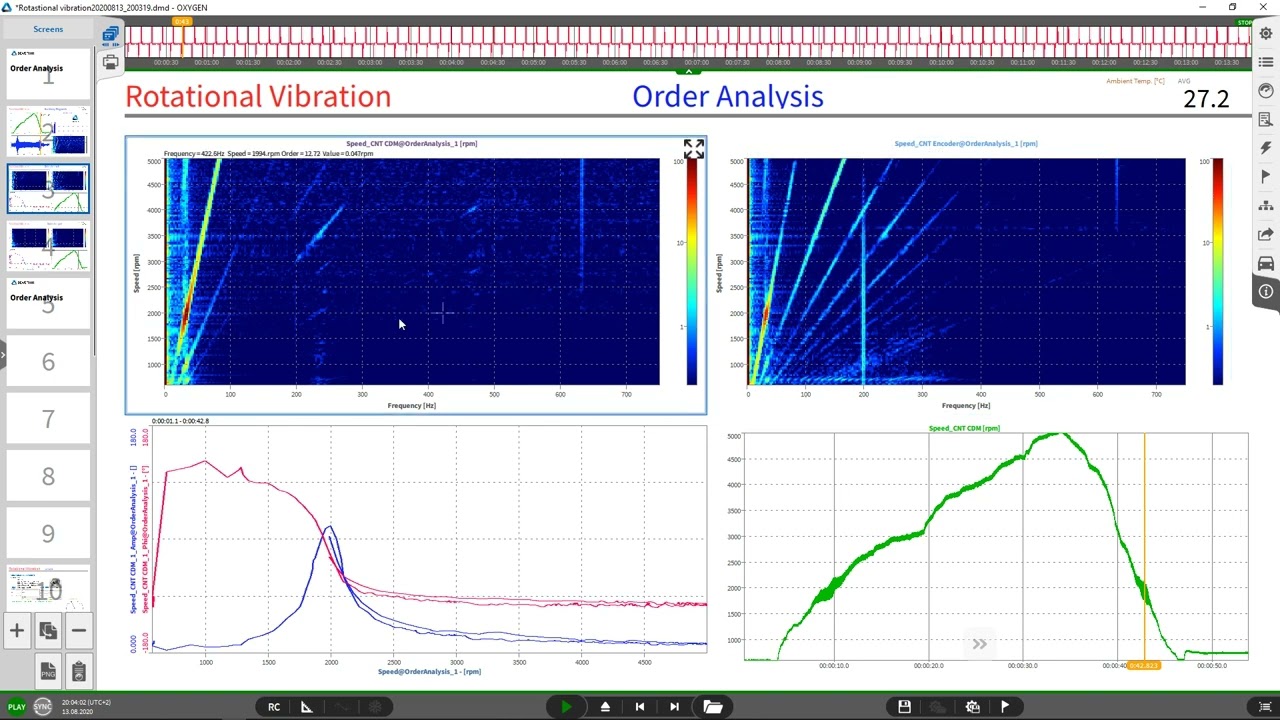The image size is (1280, 720).
Task: Expand the arrow below the overview timeline
Action: point(688,72)
